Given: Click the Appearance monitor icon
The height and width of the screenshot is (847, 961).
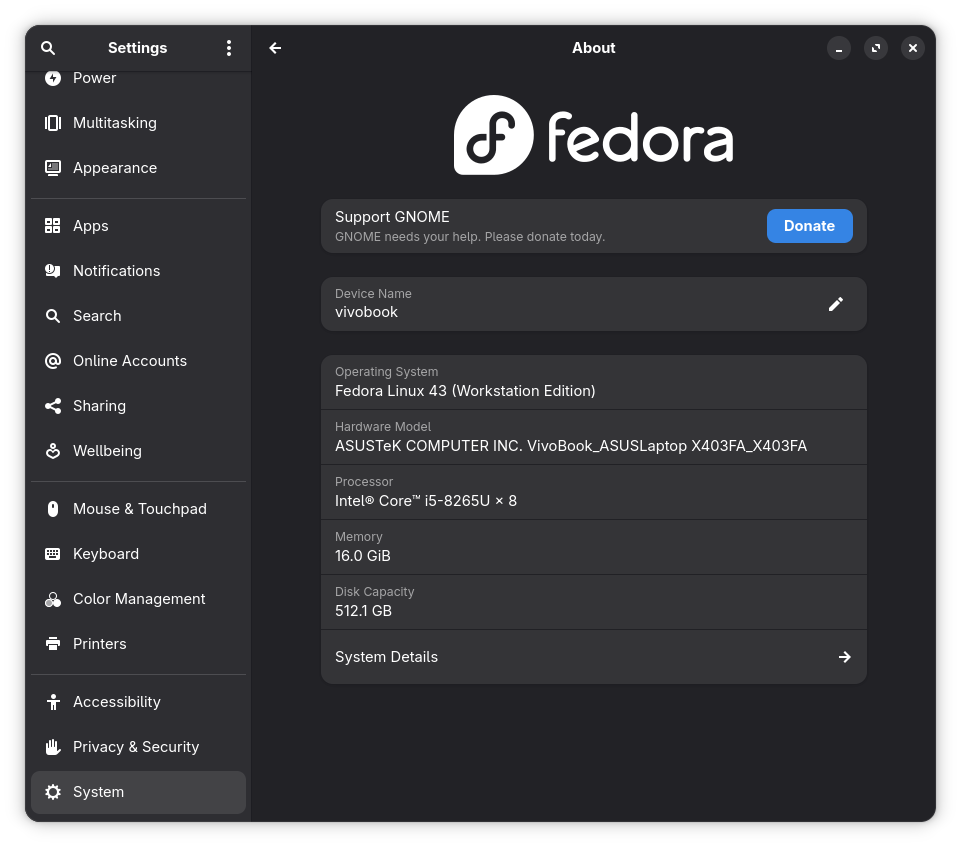Looking at the screenshot, I should (x=53, y=168).
